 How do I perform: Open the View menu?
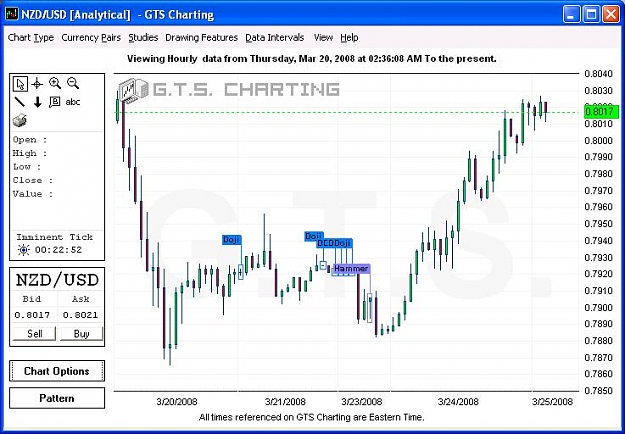[x=323, y=37]
